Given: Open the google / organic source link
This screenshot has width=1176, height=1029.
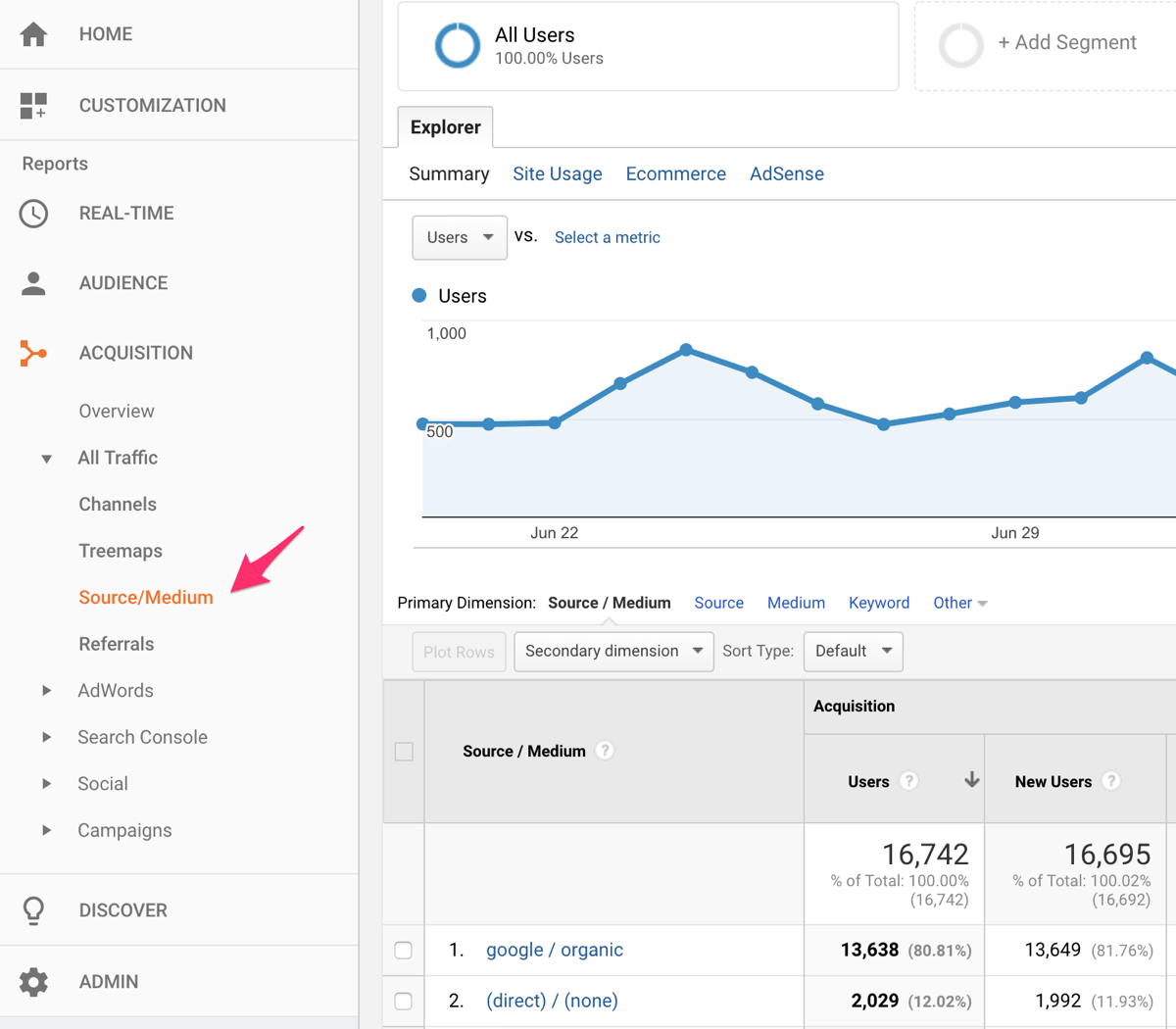Looking at the screenshot, I should coord(554,950).
